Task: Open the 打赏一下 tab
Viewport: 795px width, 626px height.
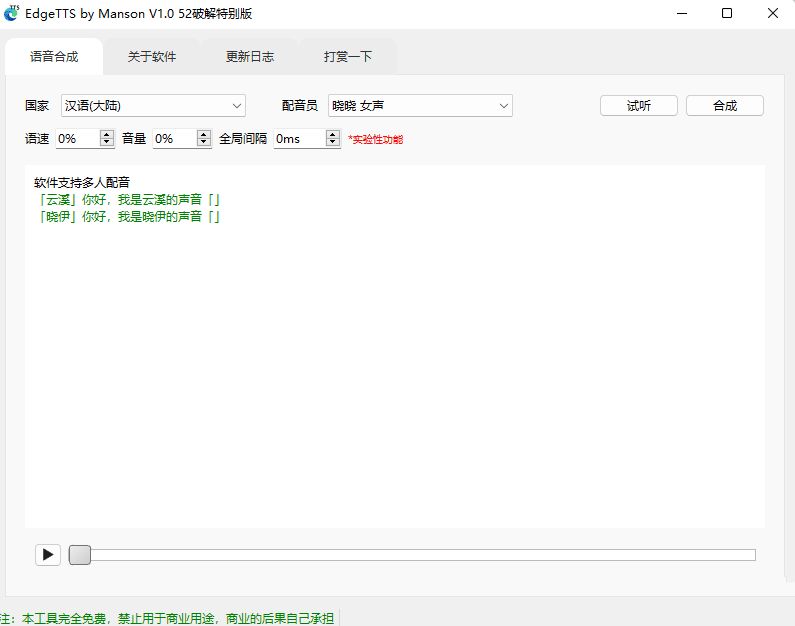Action: [348, 56]
